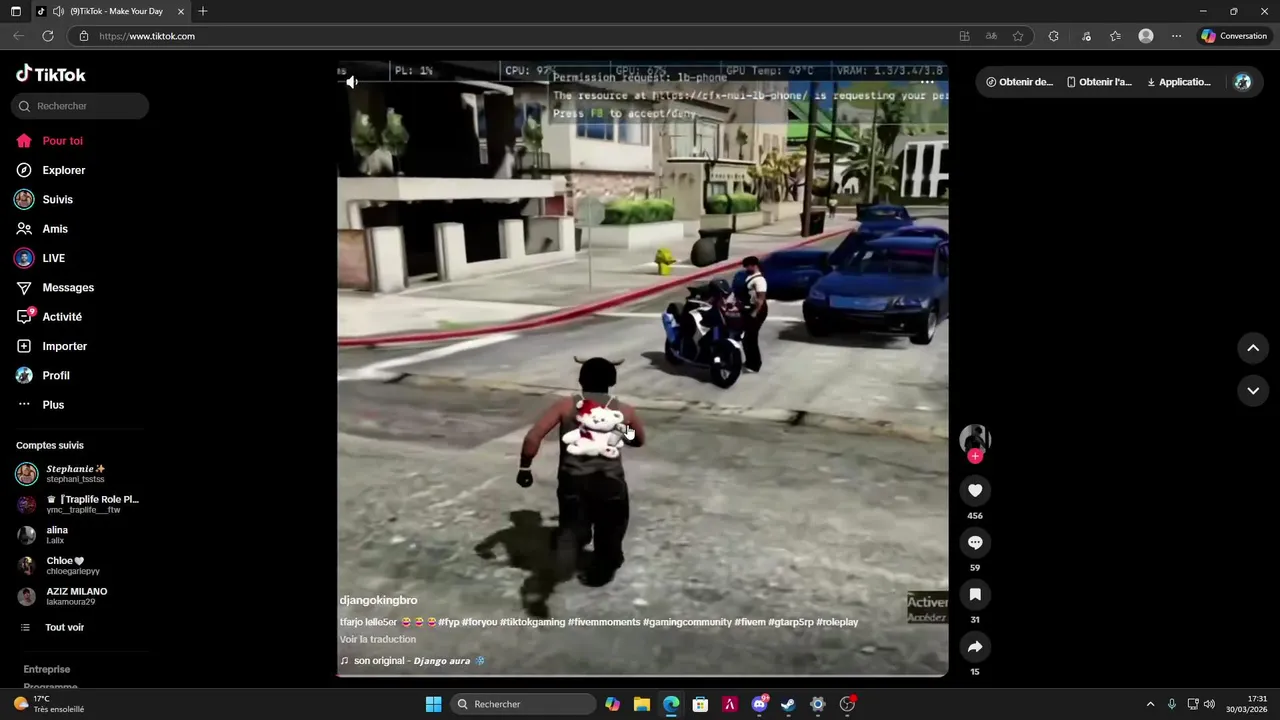The height and width of the screenshot is (720, 1280).
Task: Mute the video with the speaker icon
Action: click(x=352, y=82)
